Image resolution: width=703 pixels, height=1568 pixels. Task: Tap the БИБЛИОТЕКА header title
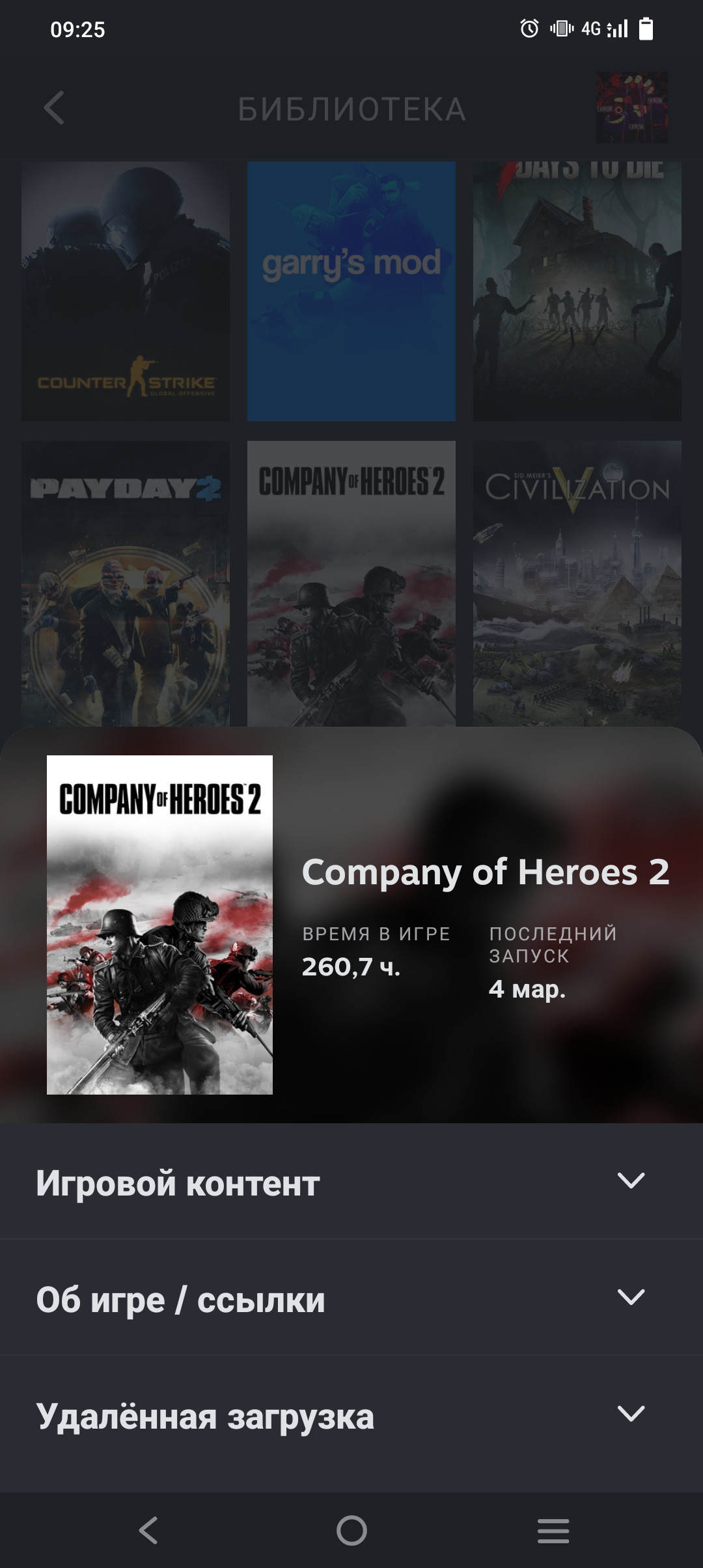click(351, 109)
